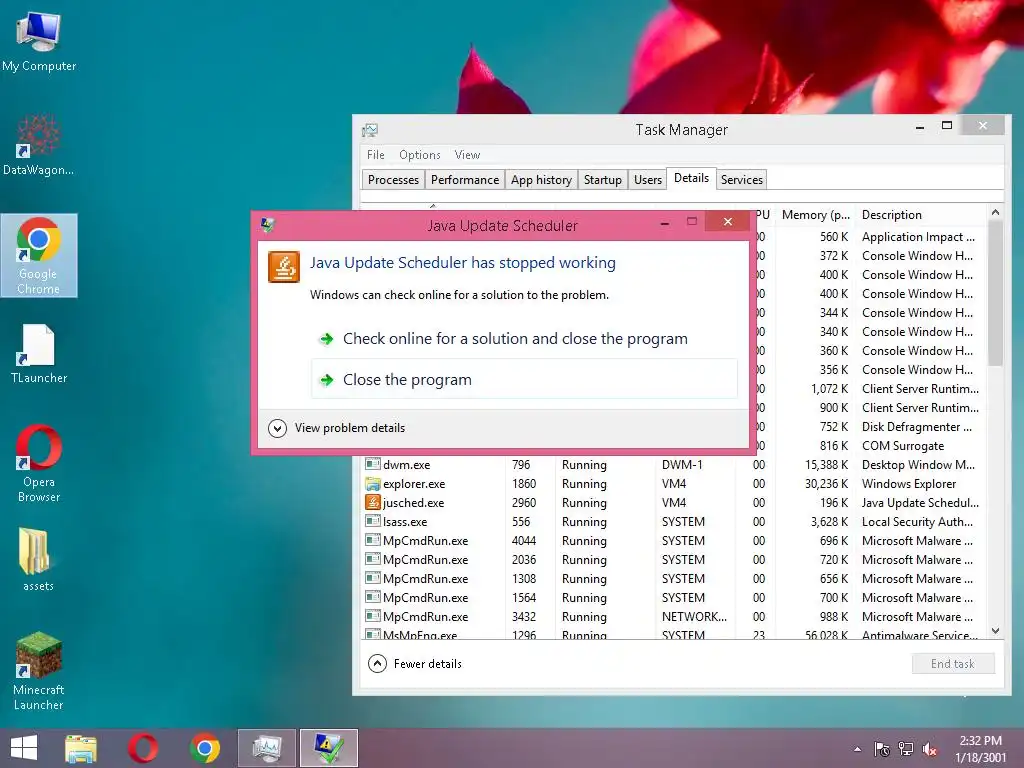The width and height of the screenshot is (1024, 768).
Task: Click the DWM-1 user name cell
Action: (682, 465)
